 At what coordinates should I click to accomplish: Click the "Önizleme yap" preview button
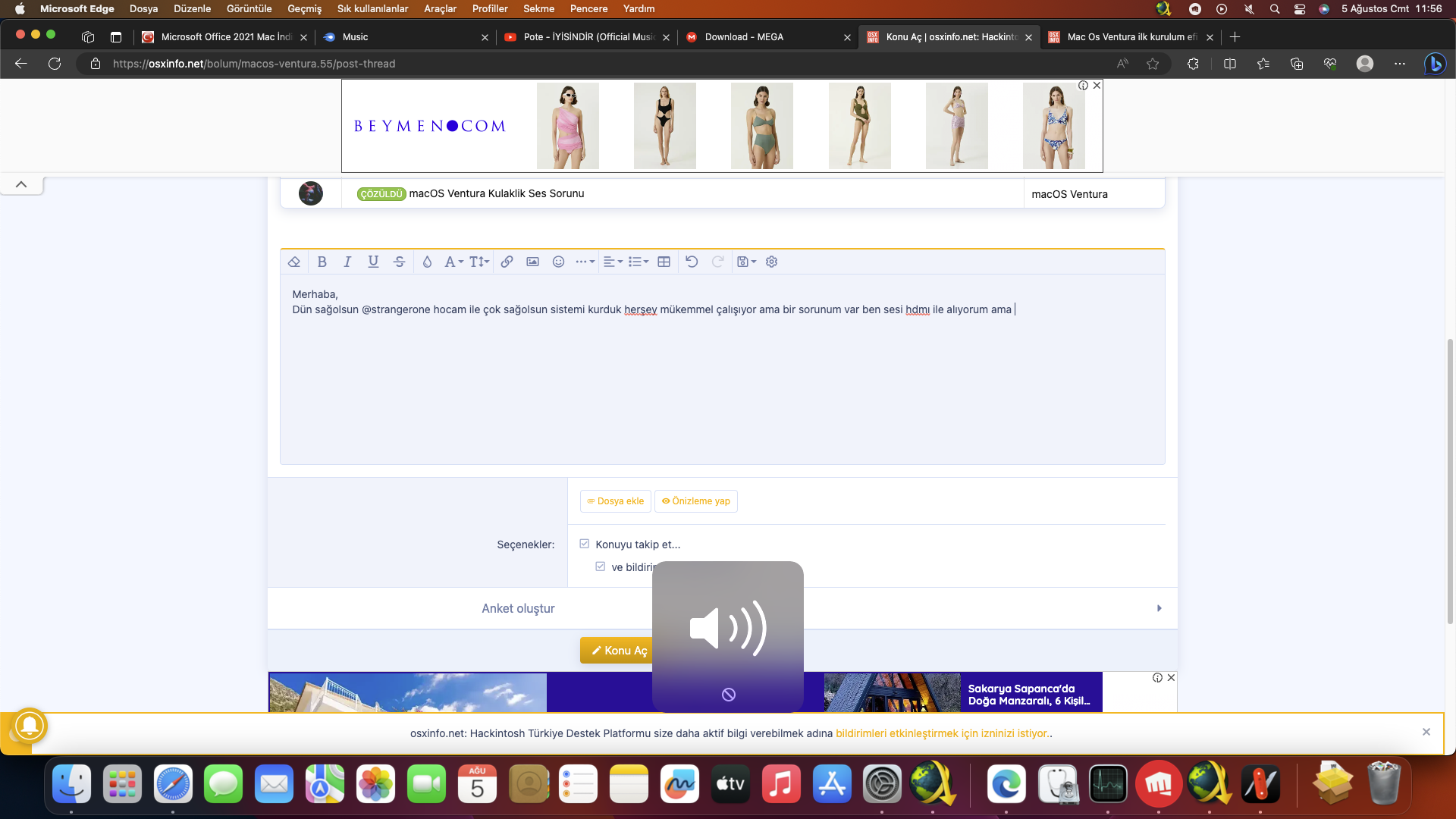(695, 501)
